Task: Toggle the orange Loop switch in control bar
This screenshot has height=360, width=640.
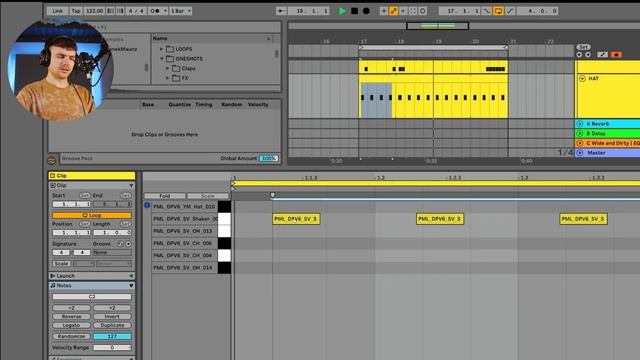Action: coord(498,11)
